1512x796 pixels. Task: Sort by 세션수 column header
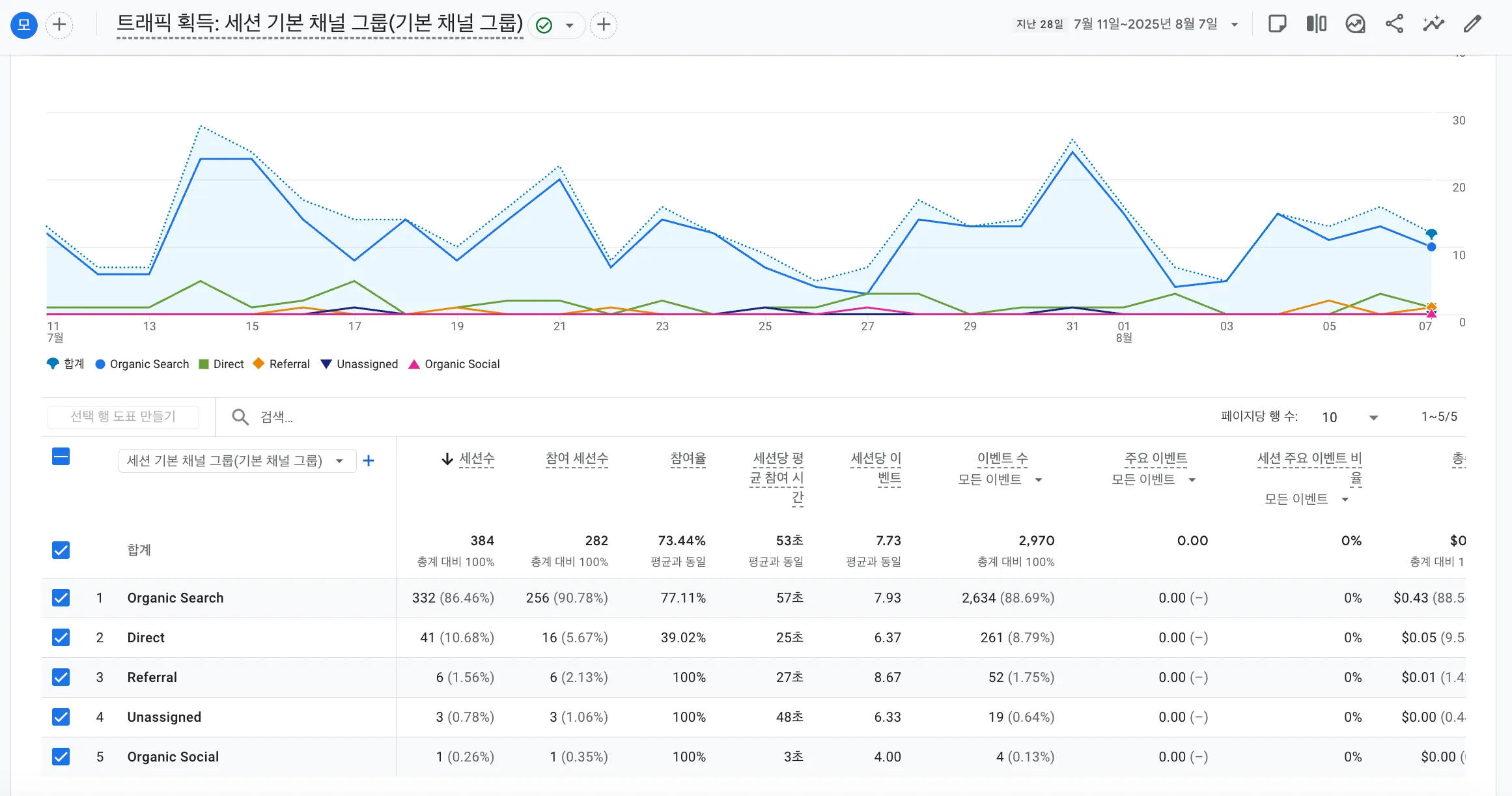point(477,459)
